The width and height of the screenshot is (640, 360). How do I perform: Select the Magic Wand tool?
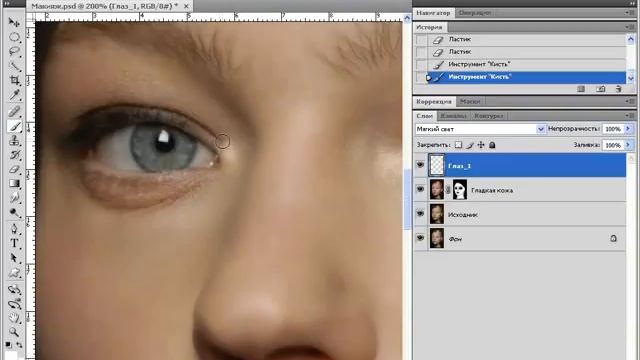pyautogui.click(x=14, y=66)
